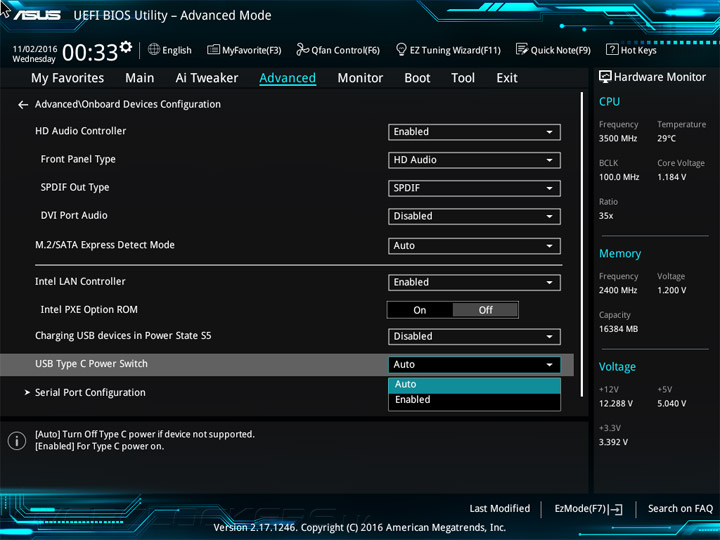720x540 pixels.
Task: Start EZ Tuning Wizard(F11)
Action: (x=455, y=50)
